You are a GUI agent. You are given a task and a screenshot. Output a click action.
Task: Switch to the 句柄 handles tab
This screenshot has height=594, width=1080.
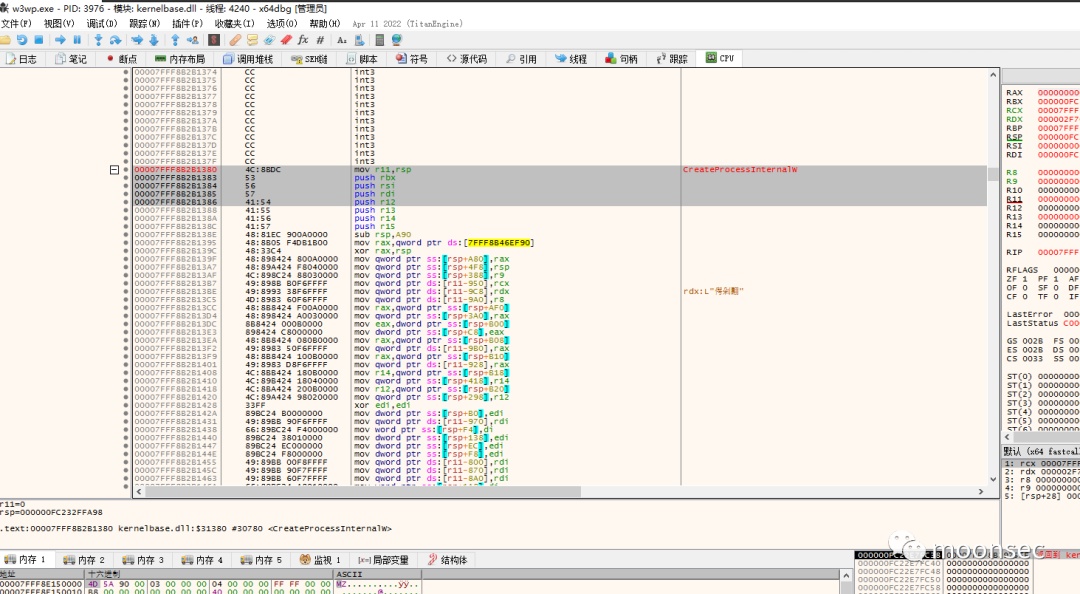click(621, 59)
